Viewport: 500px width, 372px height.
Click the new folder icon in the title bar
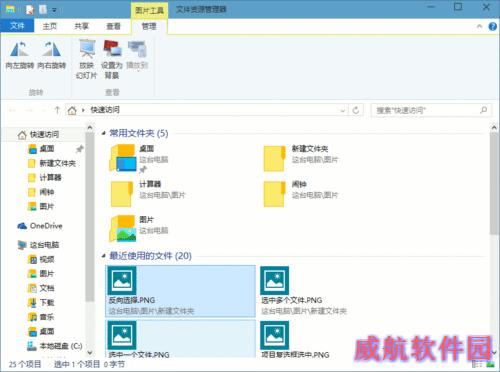point(43,9)
